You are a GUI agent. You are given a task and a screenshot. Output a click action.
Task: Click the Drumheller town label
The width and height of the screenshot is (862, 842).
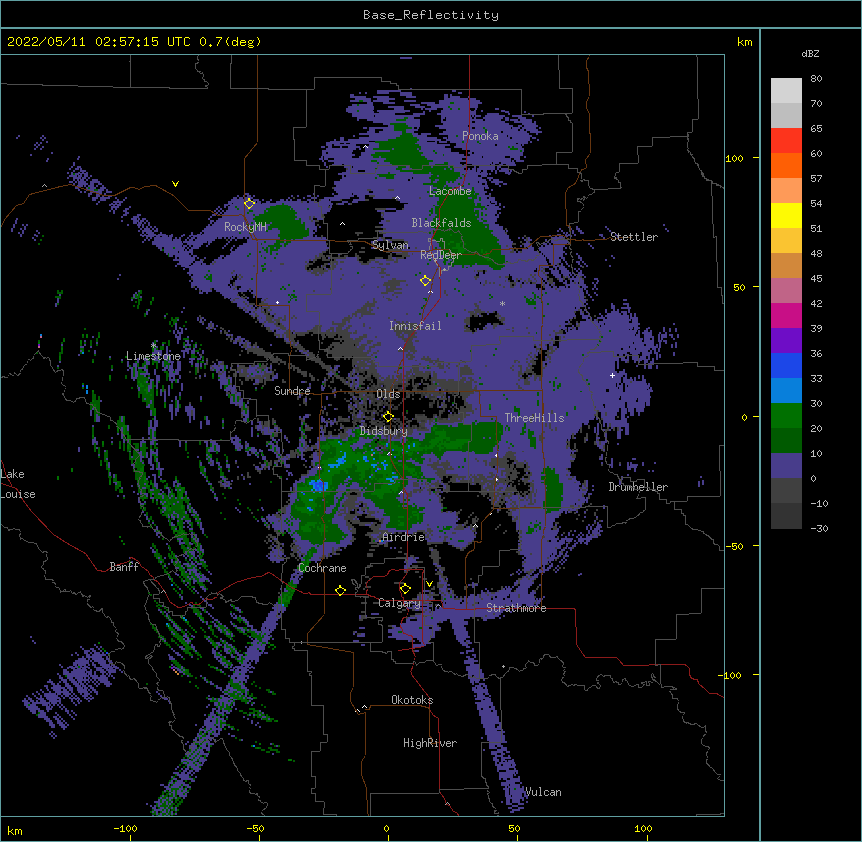click(638, 487)
